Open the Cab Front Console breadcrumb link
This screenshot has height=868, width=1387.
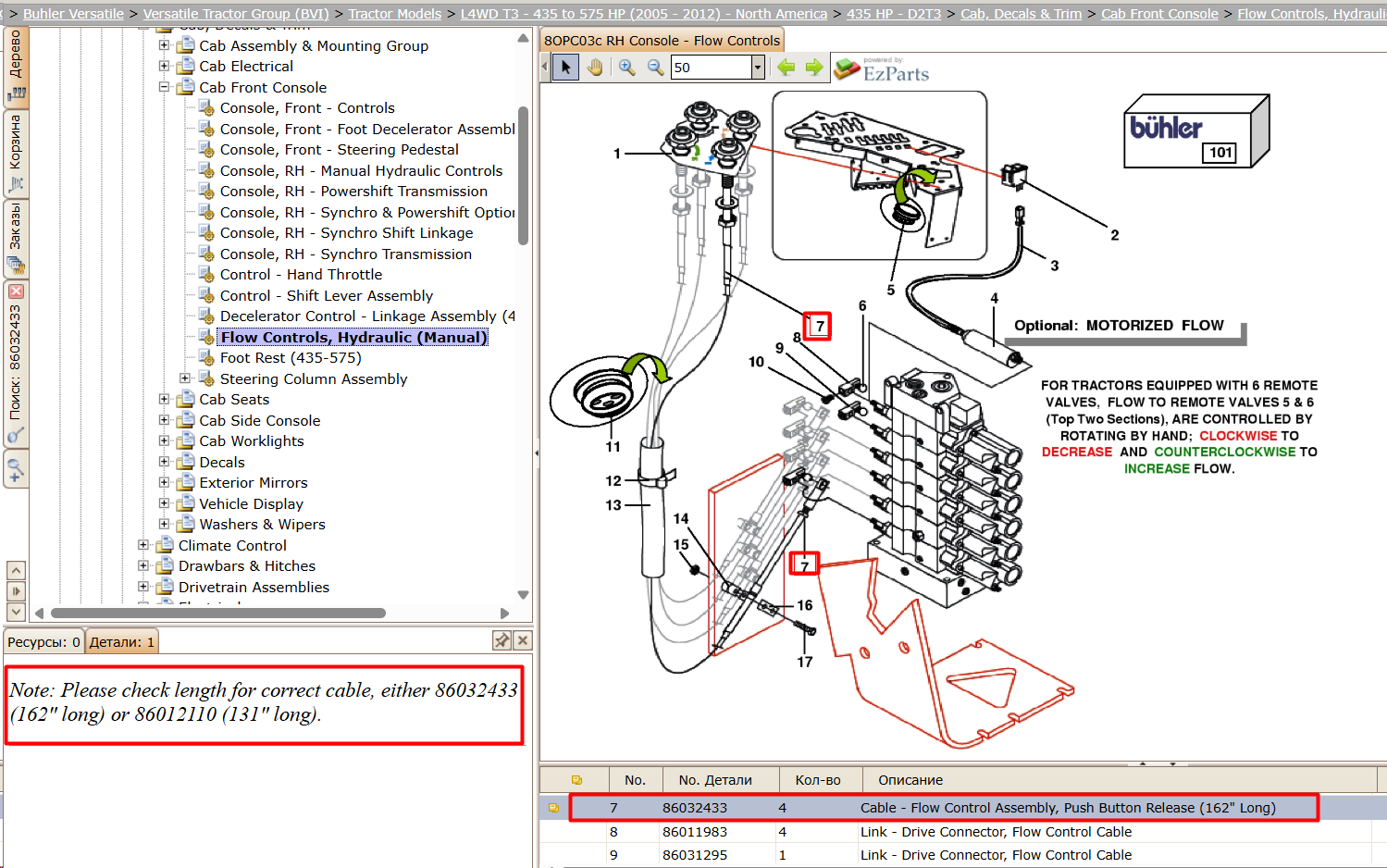tap(1160, 14)
